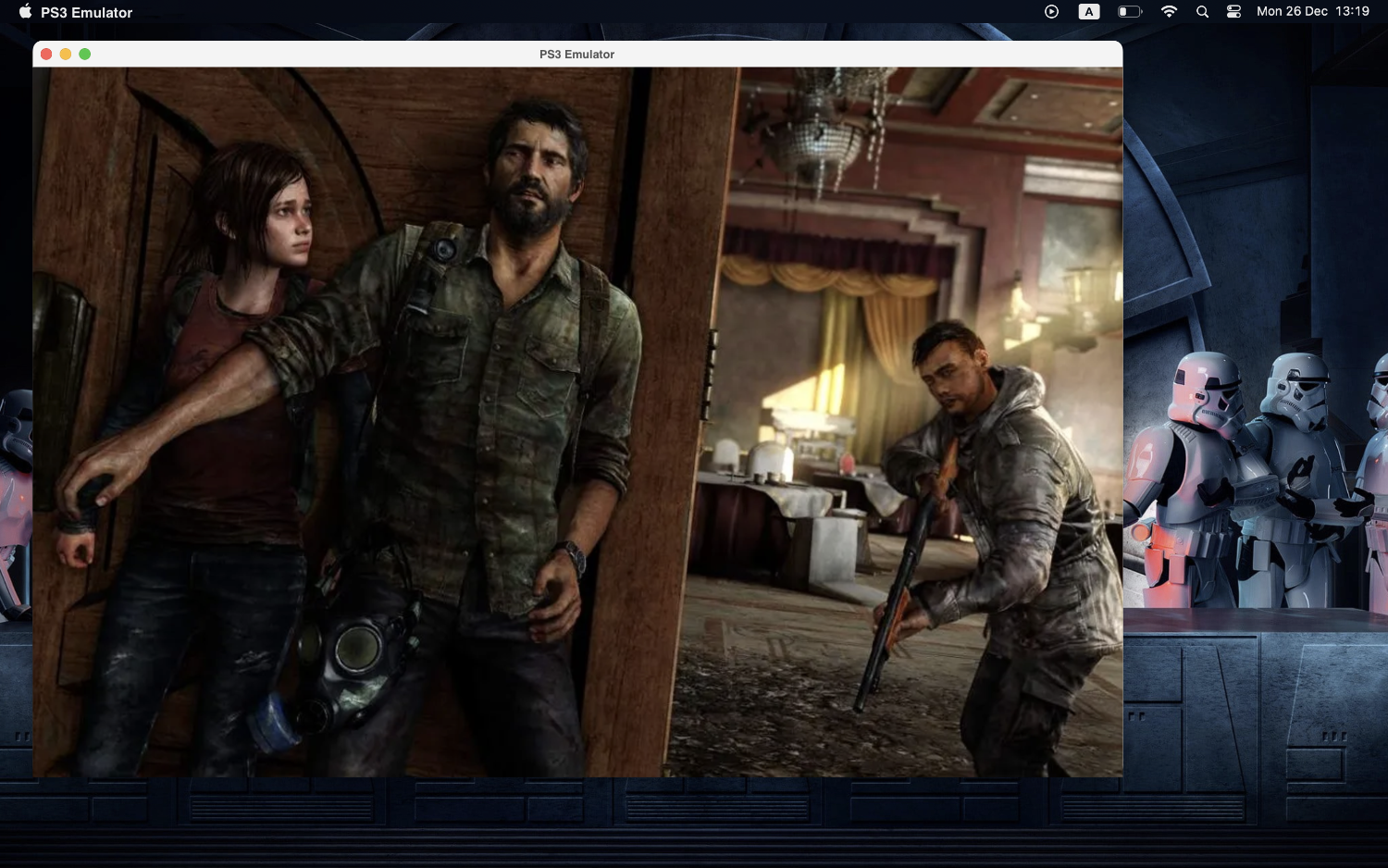Open the Apple menu

25,12
